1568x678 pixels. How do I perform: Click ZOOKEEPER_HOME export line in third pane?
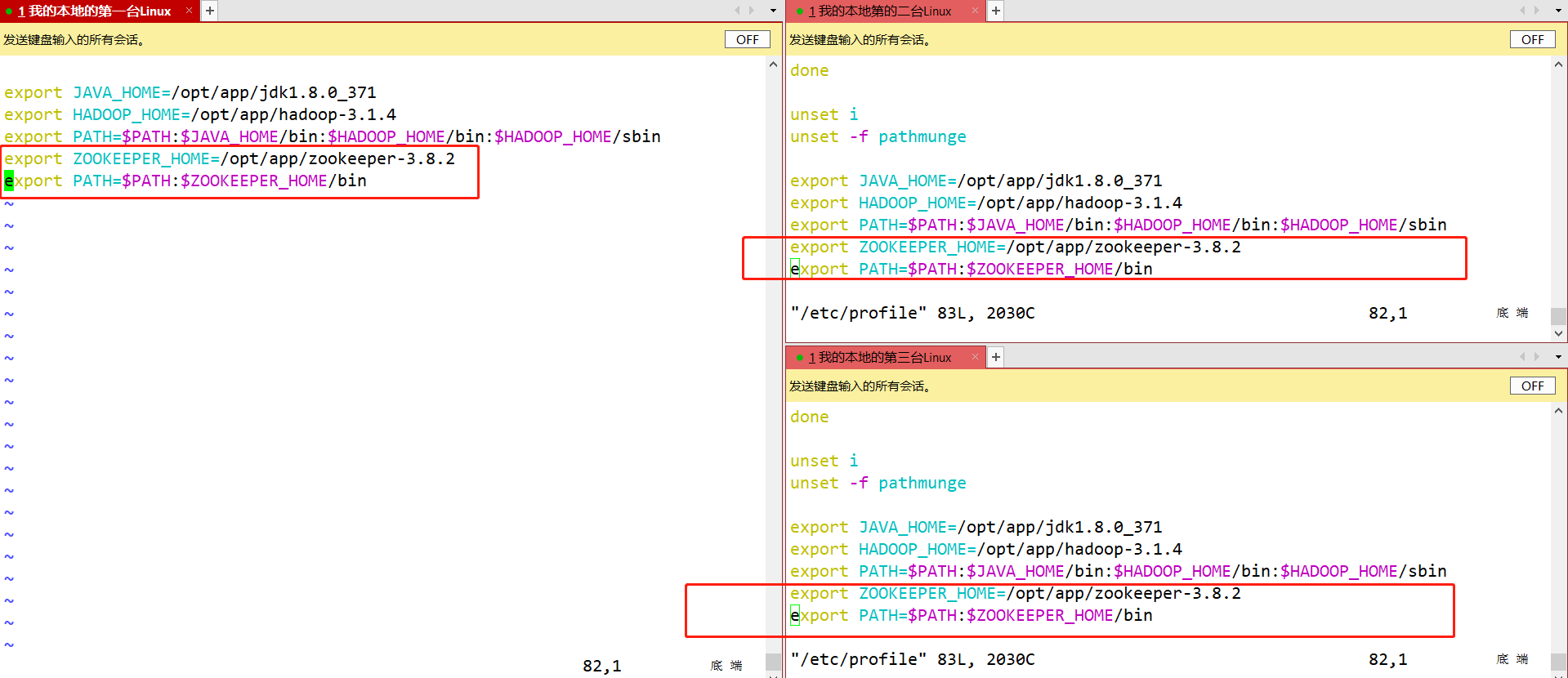pos(1016,593)
